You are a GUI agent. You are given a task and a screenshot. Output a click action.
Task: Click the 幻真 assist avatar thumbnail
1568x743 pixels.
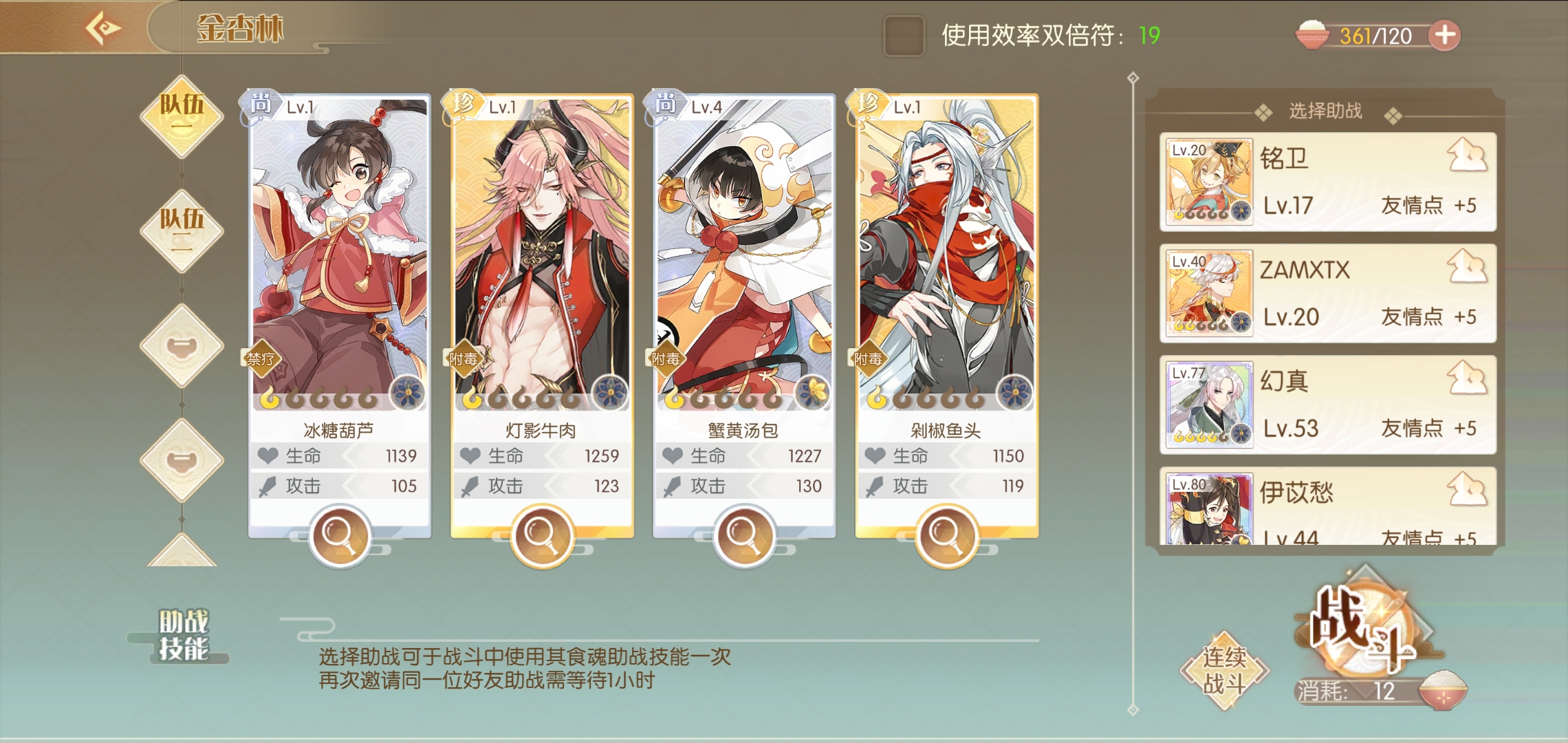tap(1210, 405)
